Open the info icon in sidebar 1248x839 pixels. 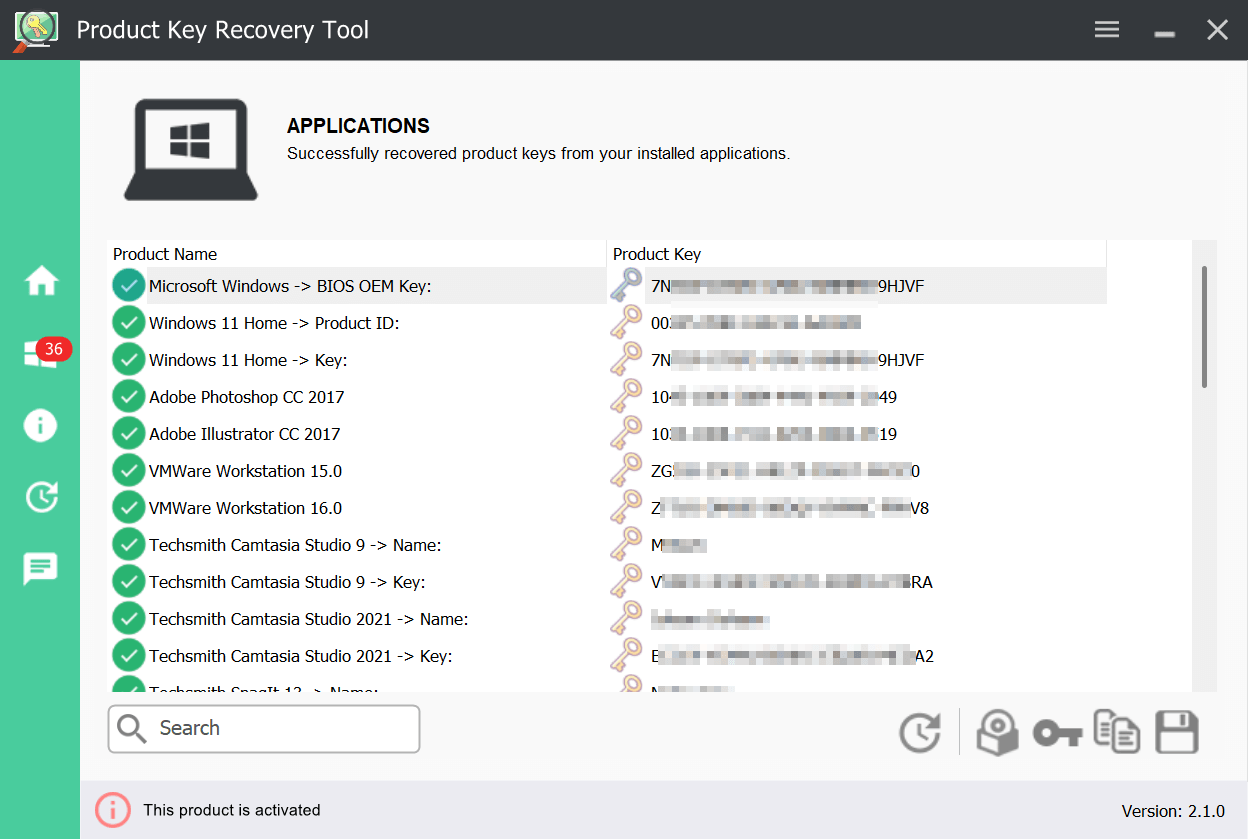41,425
